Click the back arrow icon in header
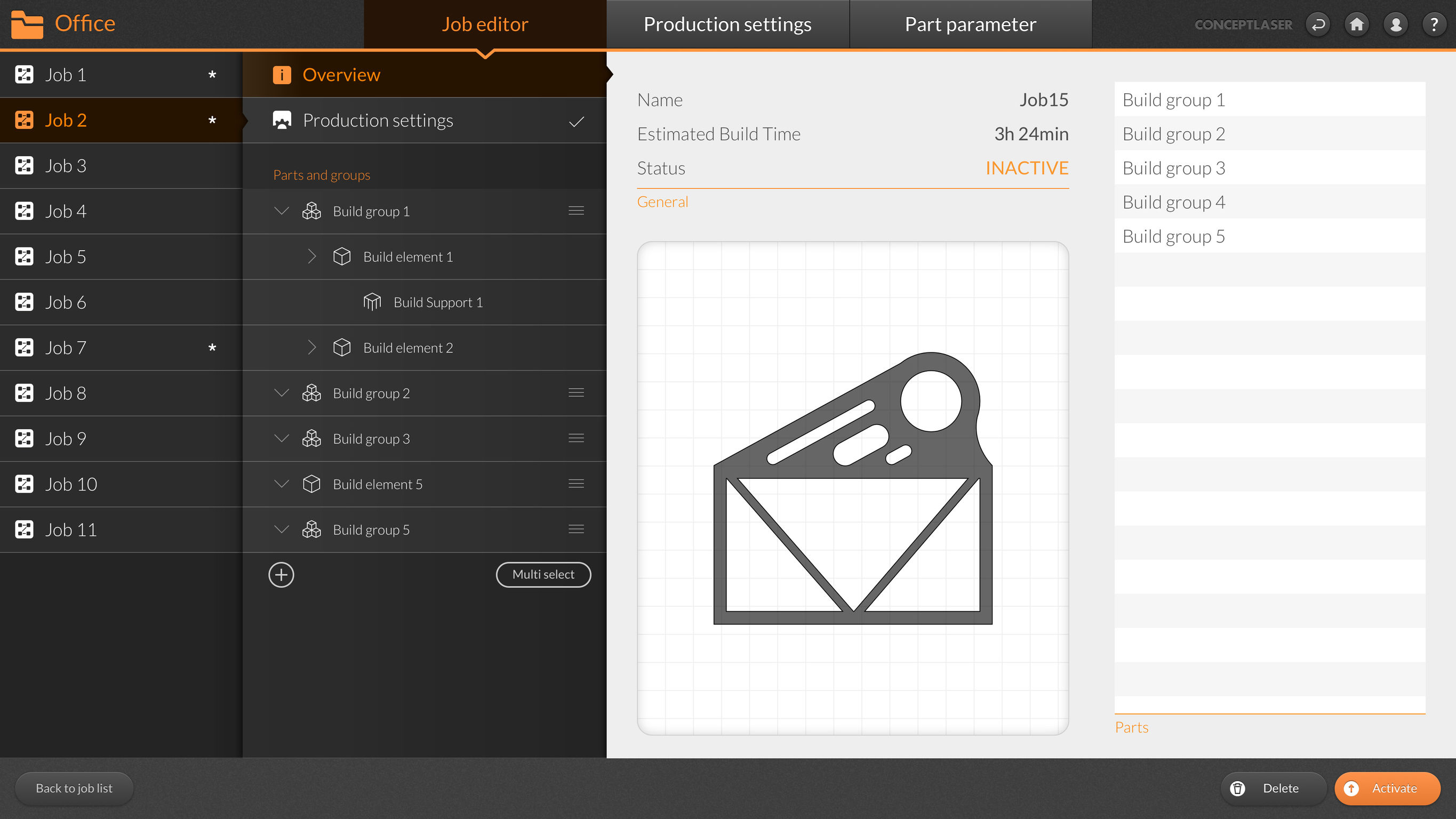 pos(1318,25)
